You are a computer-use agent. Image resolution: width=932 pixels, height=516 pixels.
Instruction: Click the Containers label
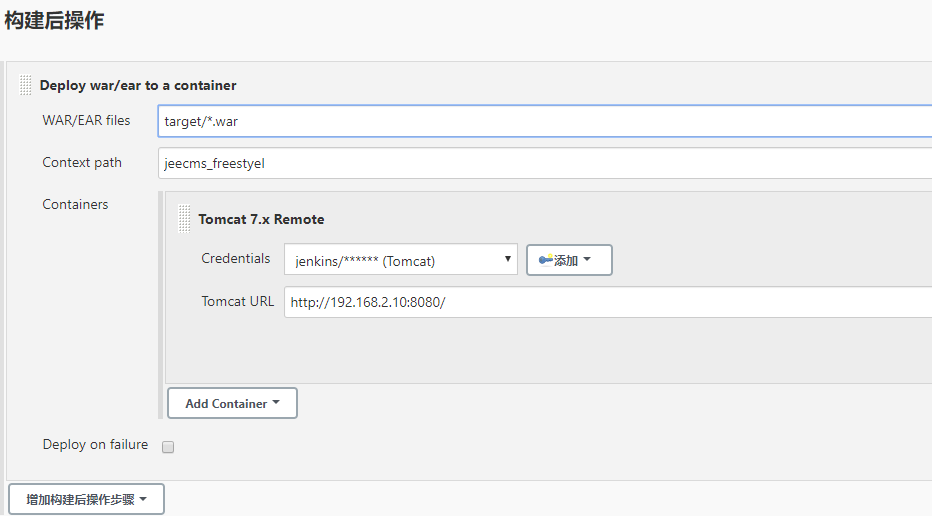coord(75,204)
